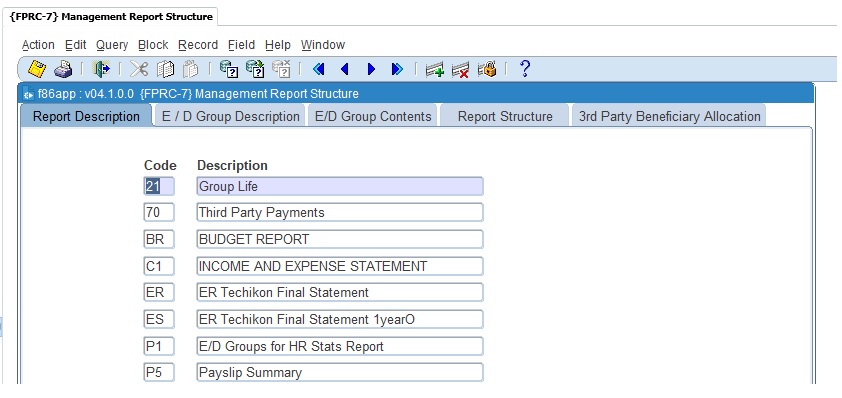Viewport: 842px width, 398px height.
Task: Go to the first record arrow
Action: 318,69
